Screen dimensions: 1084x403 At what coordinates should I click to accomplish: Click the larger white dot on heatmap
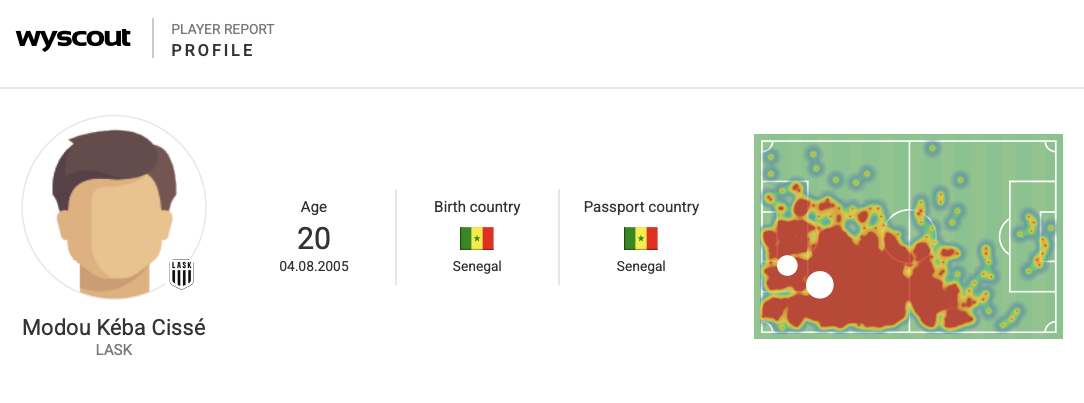[x=820, y=285]
